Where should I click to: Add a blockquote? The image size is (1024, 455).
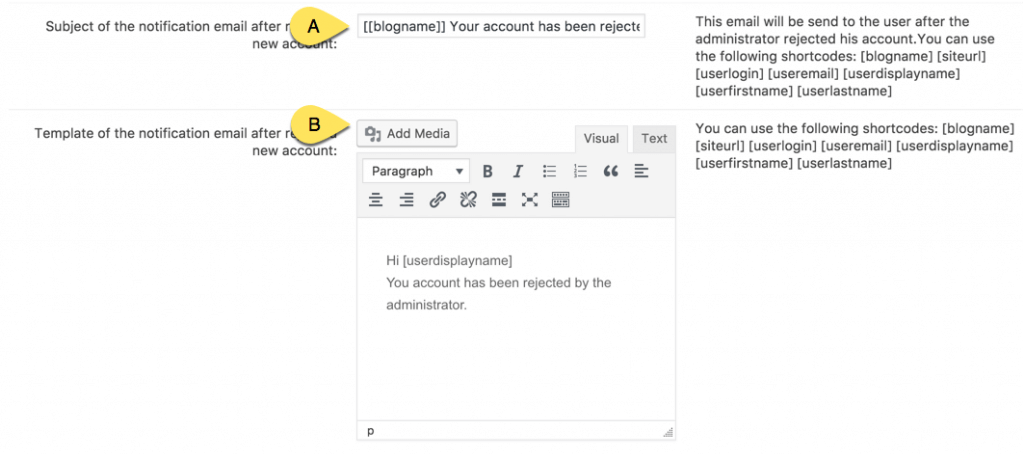tap(611, 171)
